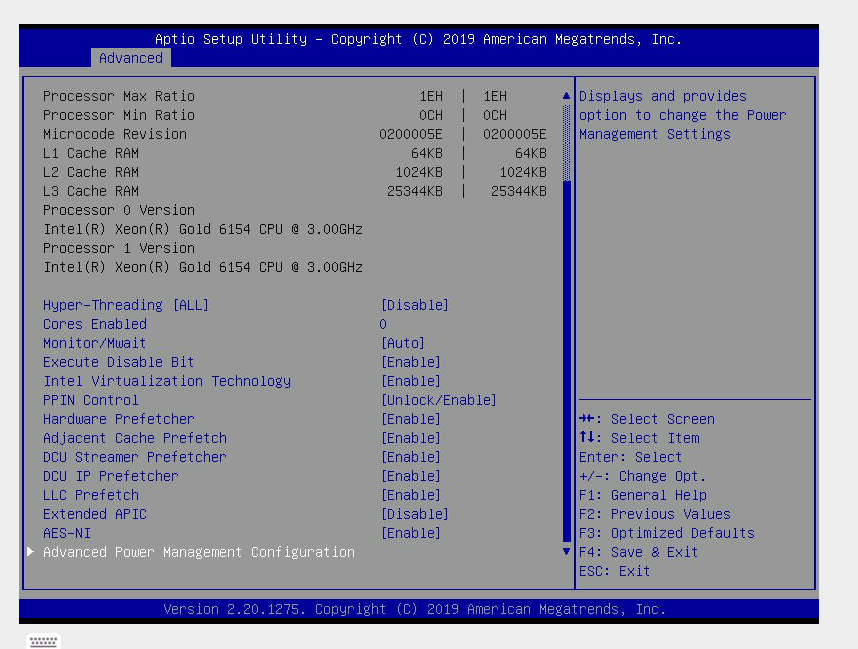Click the F1: General Help hint
This screenshot has width=858, height=649.
tap(642, 495)
